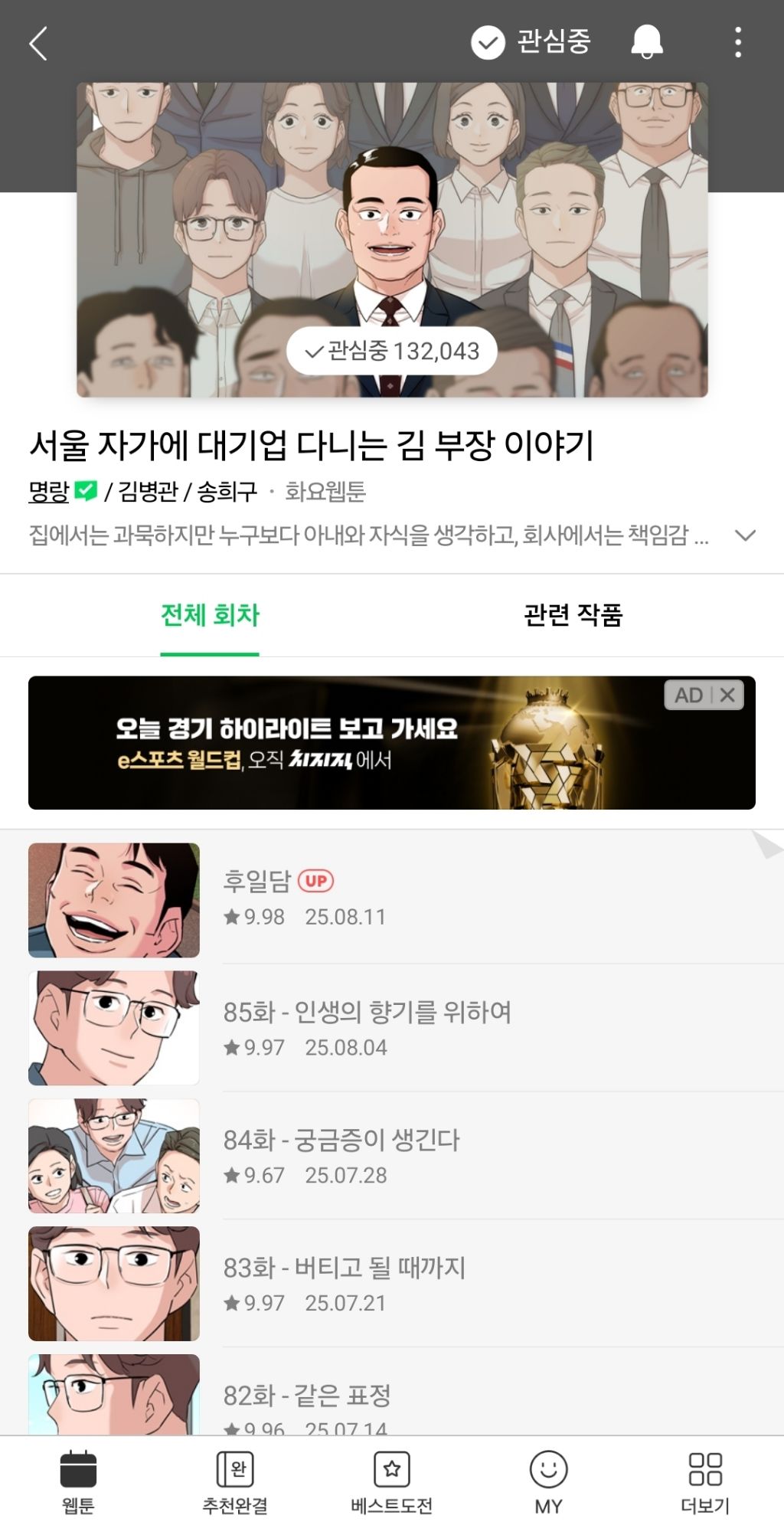The height and width of the screenshot is (1535, 784).
Task: Go back using the left arrow icon
Action: tap(38, 43)
